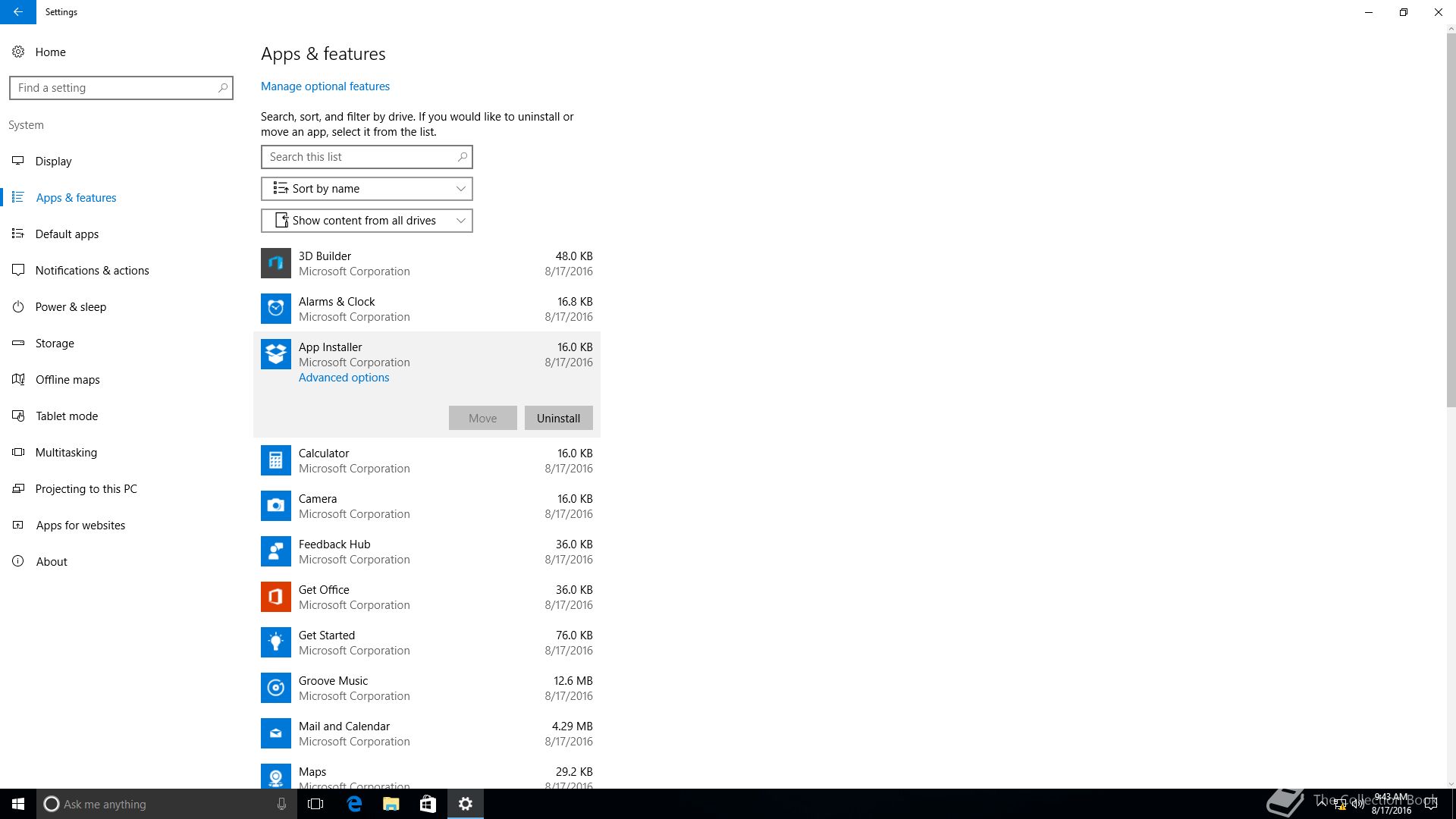This screenshot has width=1456, height=819.
Task: Click the Tablet mode icon
Action: pyautogui.click(x=18, y=416)
